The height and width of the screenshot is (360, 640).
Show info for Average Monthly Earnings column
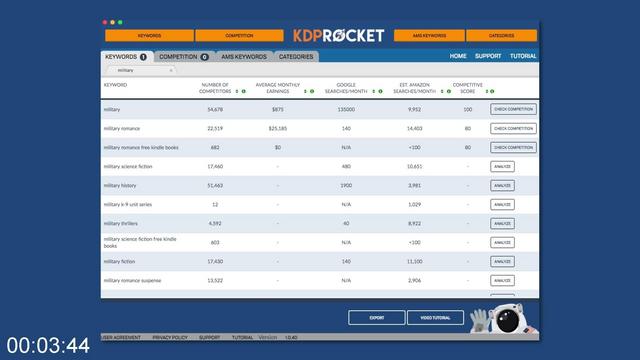pyautogui.click(x=312, y=91)
